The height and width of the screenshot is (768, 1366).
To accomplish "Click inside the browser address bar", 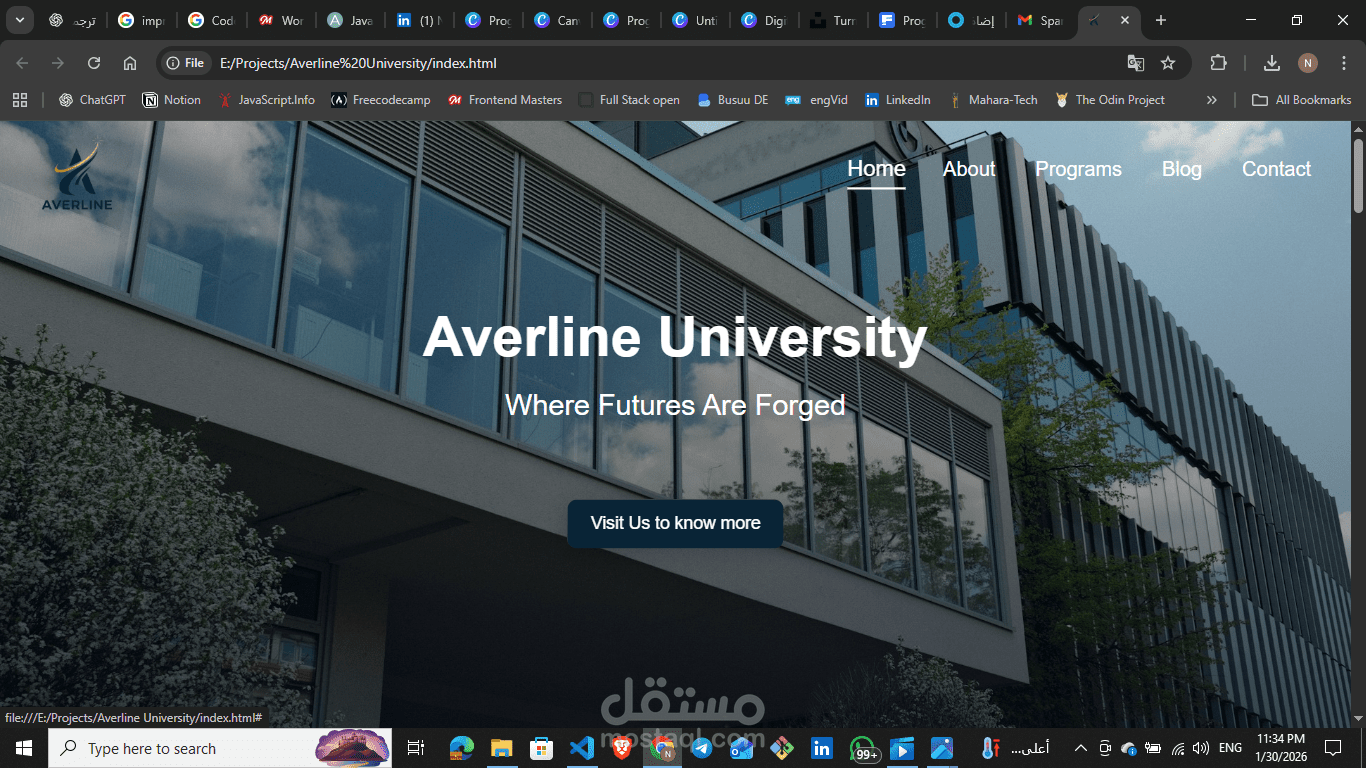I will pyautogui.click(x=400, y=62).
